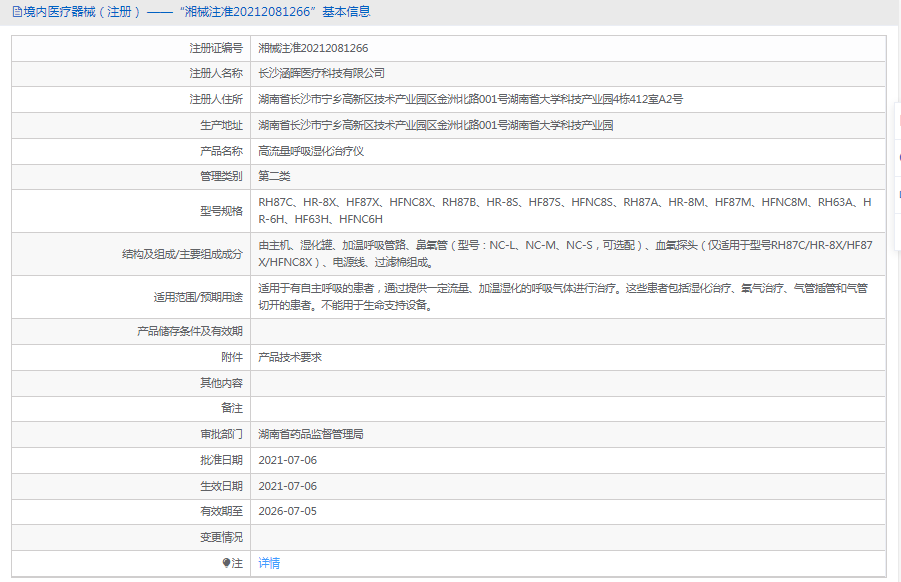The image size is (901, 582).
Task: Click the 其他内容 row label
Action: [x=221, y=383]
